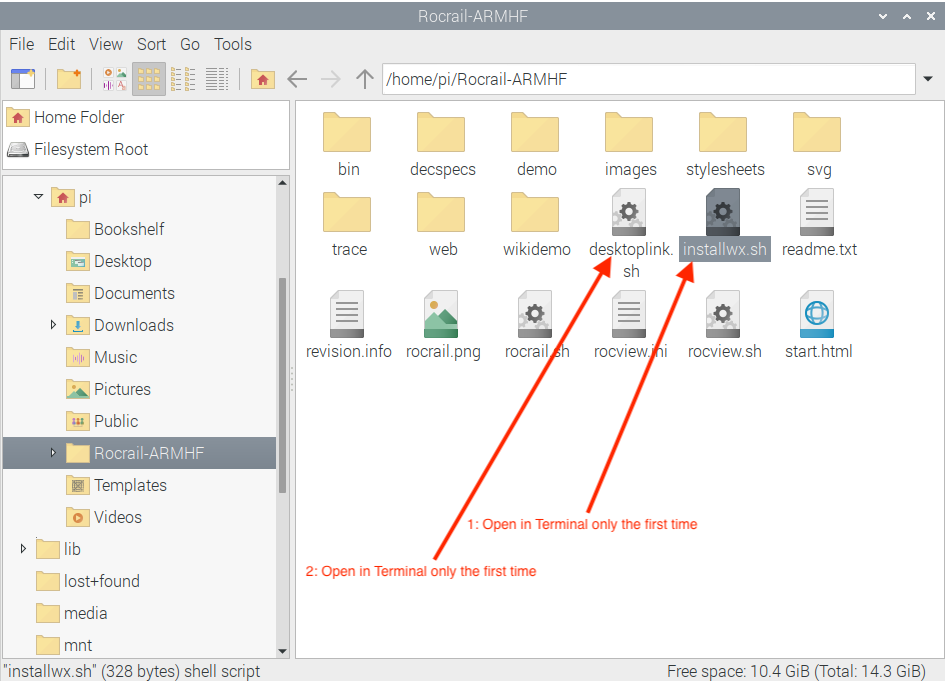Click Filesystem Root in places panel

pos(90,149)
